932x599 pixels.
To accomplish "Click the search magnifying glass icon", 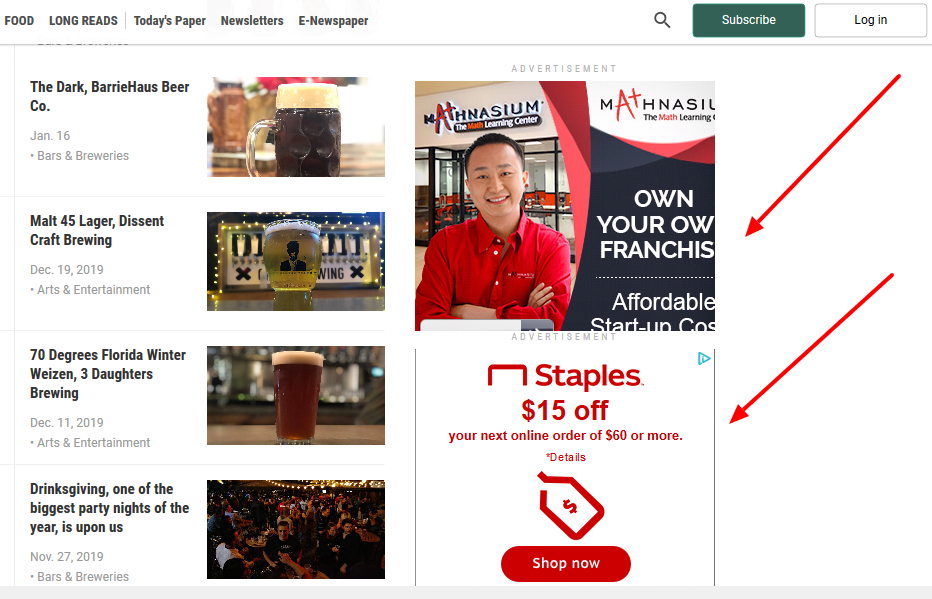I will (x=662, y=20).
